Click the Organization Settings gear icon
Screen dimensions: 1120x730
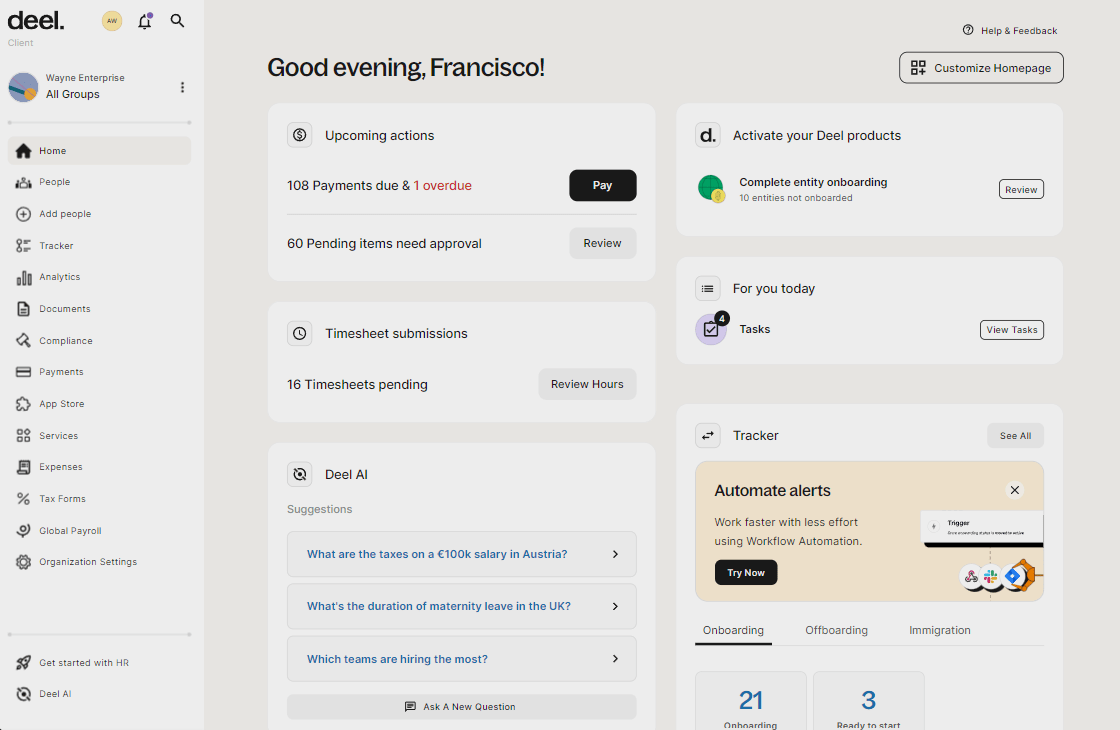coord(24,562)
